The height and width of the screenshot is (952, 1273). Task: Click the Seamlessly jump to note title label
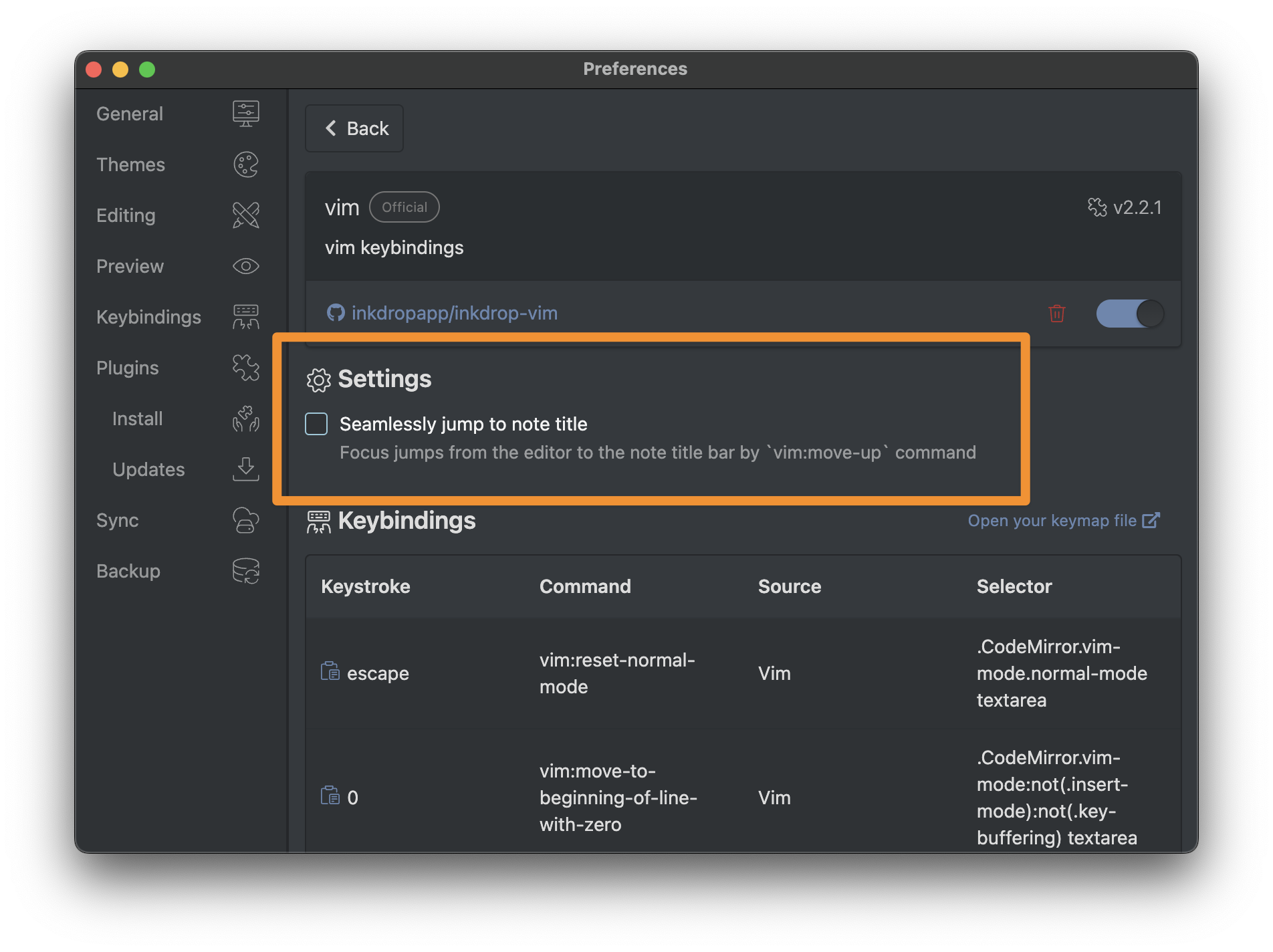pos(463,424)
